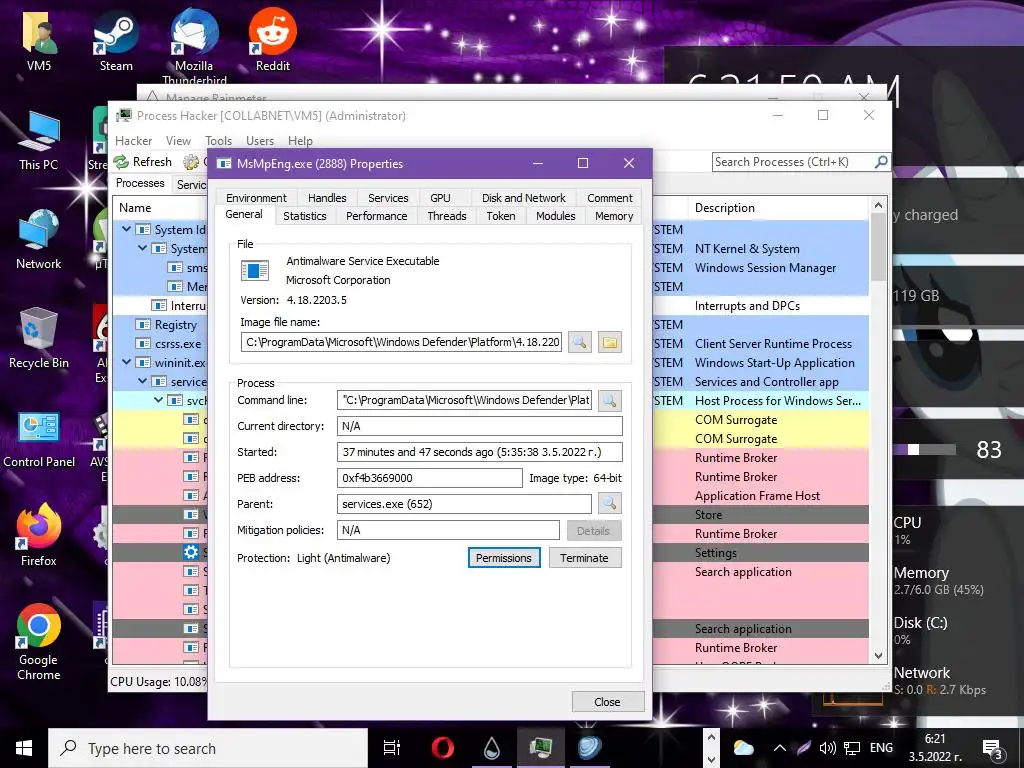1024x768 pixels.
Task: Switch to the Memory tab
Action: [614, 216]
